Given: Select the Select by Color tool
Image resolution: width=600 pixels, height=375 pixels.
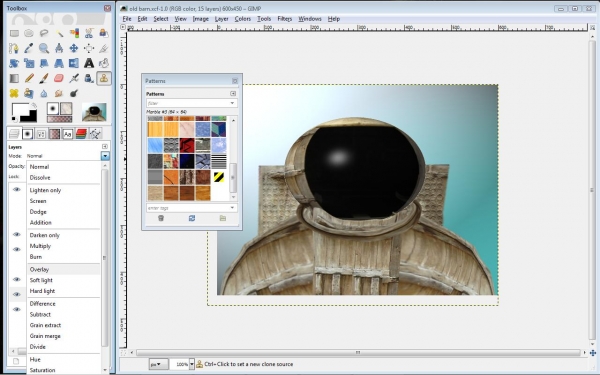Looking at the screenshot, I should click(74, 33).
